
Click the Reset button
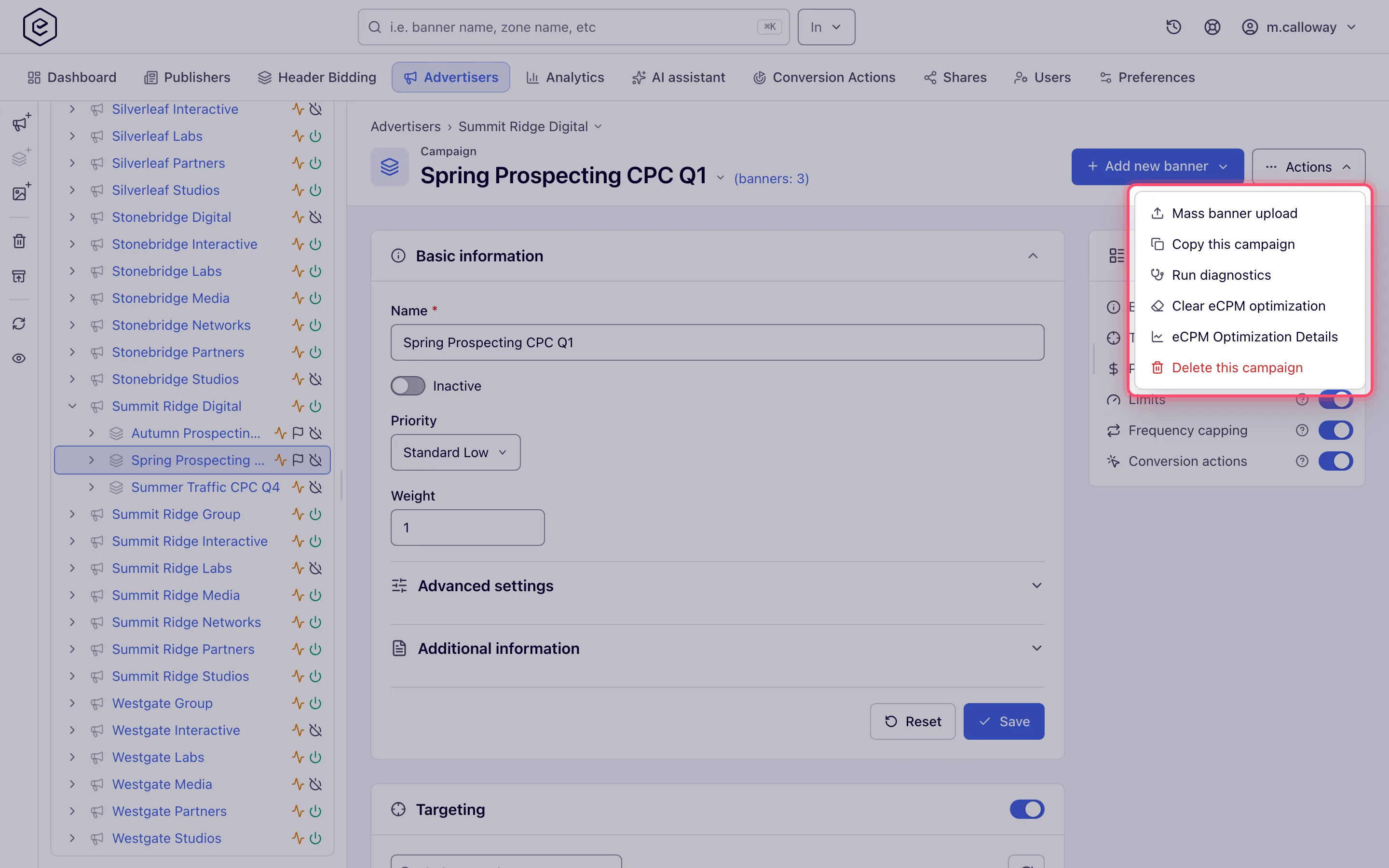(912, 721)
